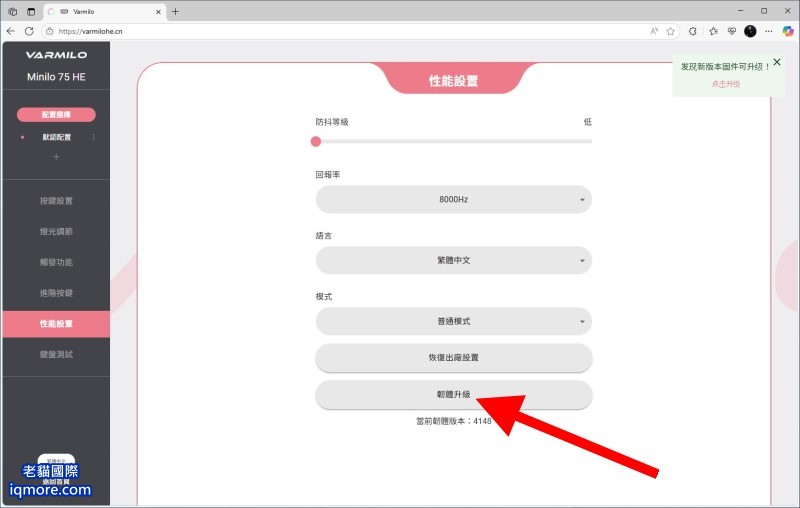Open the 觸發功能 sidebar menu
The image size is (800, 508).
tap(56, 262)
